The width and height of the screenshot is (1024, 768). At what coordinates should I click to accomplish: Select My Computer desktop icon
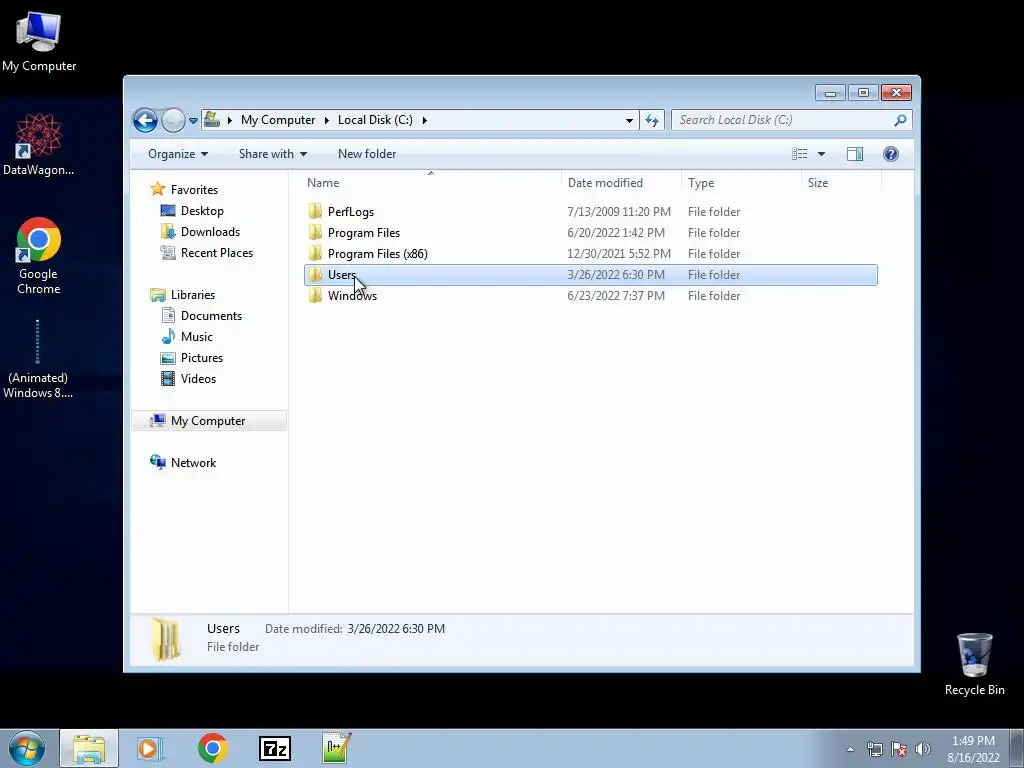(x=39, y=40)
